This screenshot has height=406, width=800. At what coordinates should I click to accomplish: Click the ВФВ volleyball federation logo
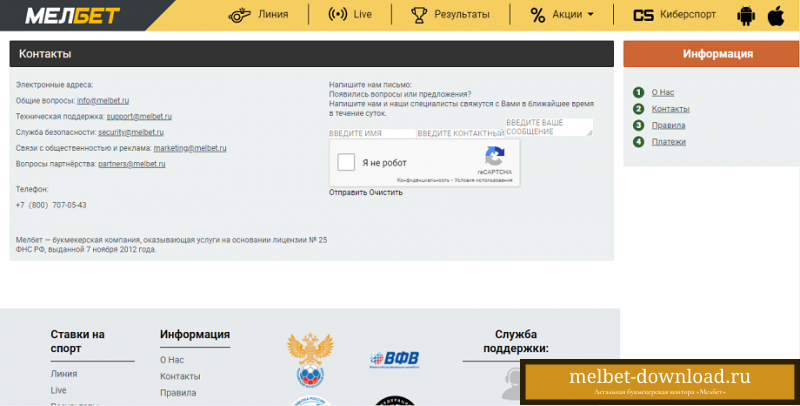[394, 360]
